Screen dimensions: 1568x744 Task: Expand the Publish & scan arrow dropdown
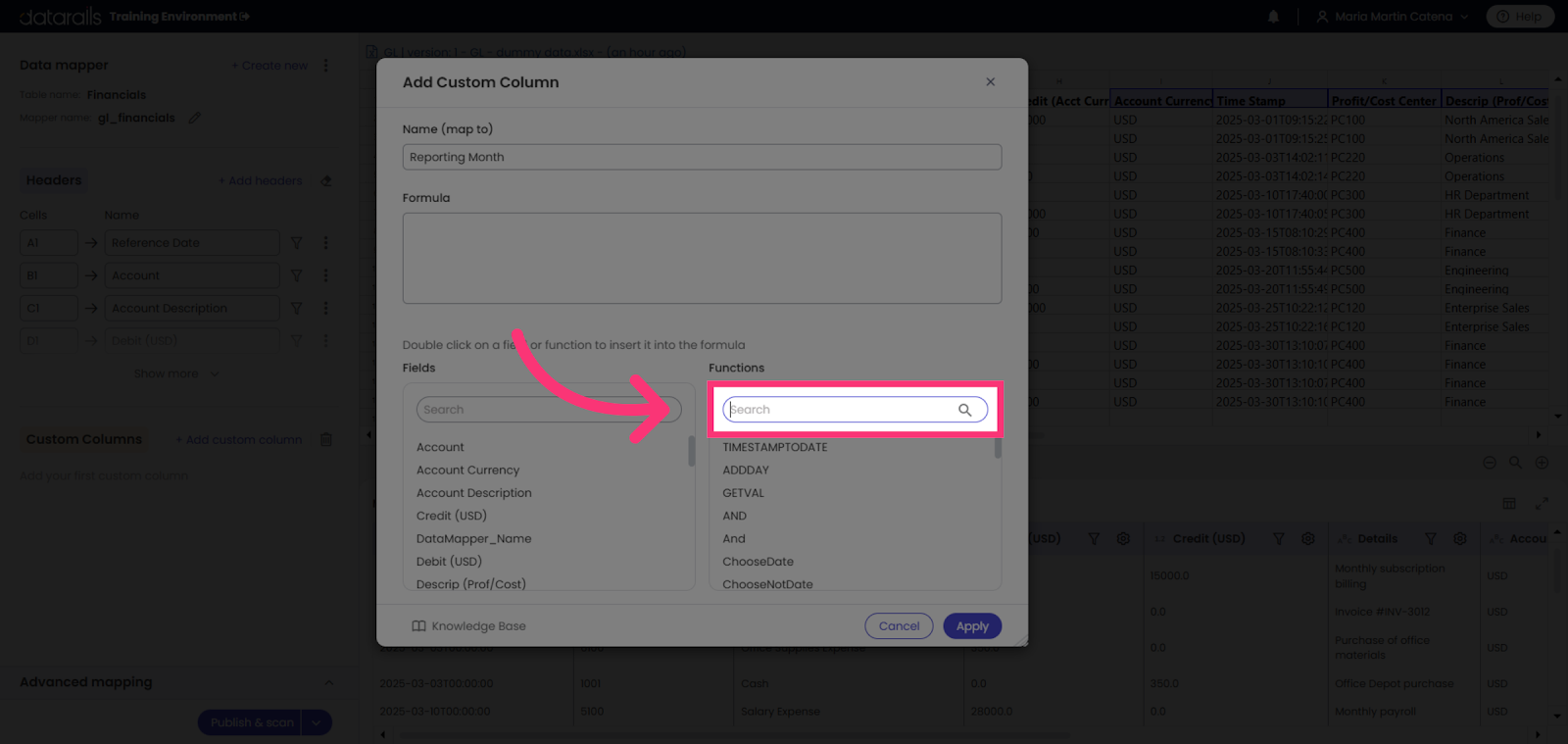(x=316, y=722)
